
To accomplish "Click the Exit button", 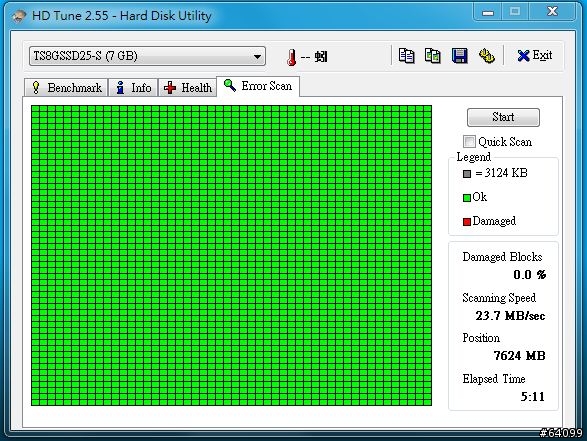I will [535, 55].
